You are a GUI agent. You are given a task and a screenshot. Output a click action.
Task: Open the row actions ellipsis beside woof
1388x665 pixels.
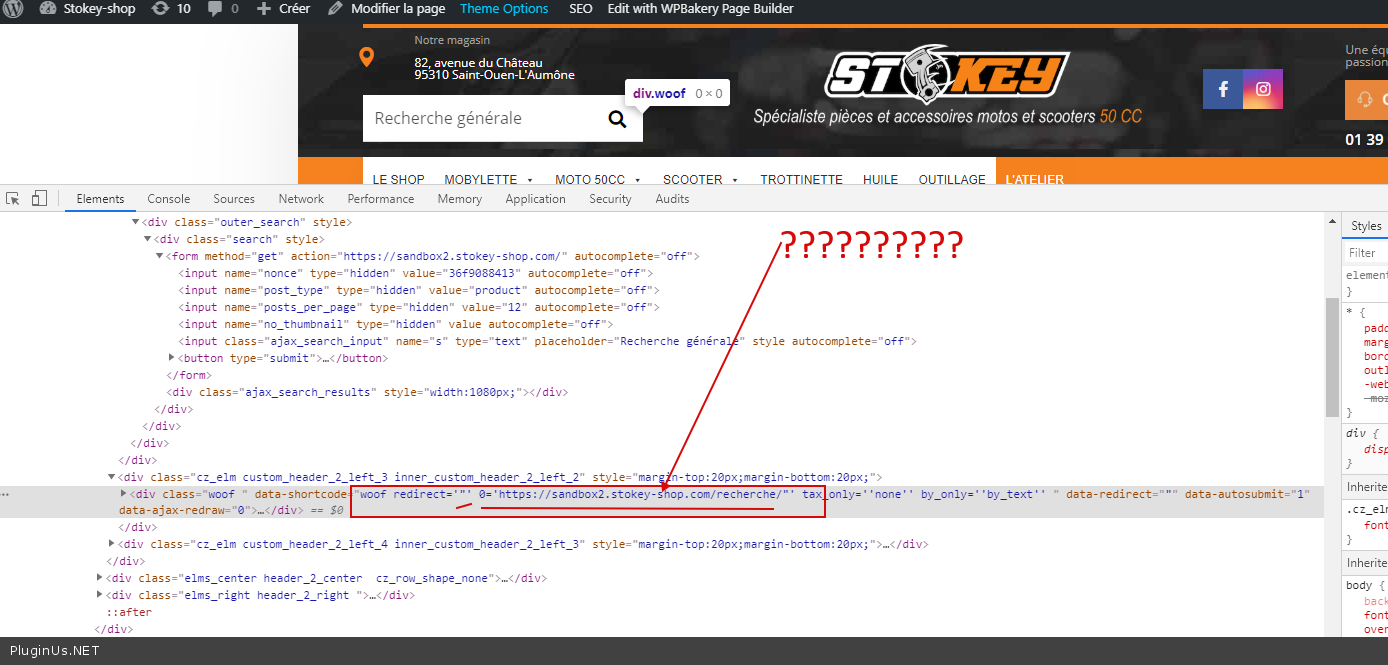click(x=6, y=494)
